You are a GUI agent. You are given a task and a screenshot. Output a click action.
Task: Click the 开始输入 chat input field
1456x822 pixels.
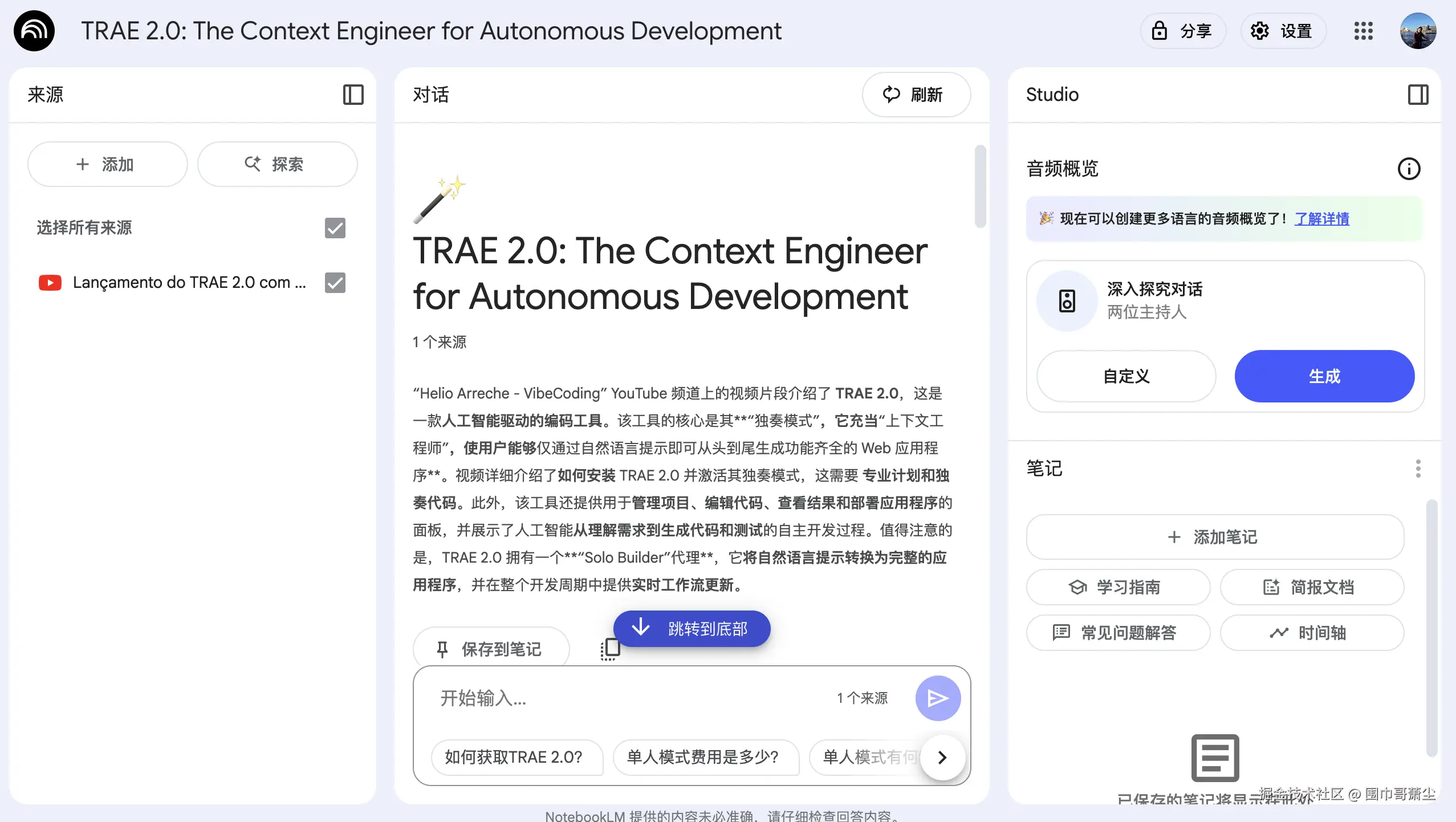[627, 698]
